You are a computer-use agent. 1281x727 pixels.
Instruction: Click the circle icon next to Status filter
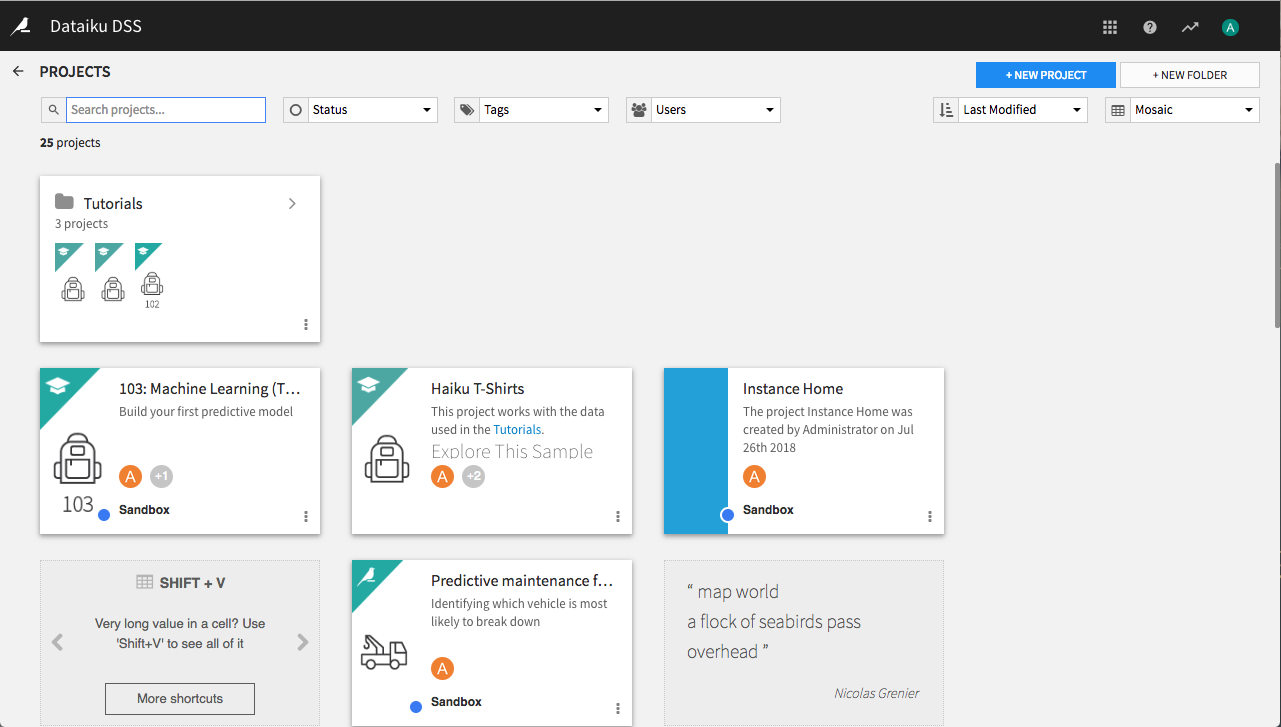pos(295,109)
